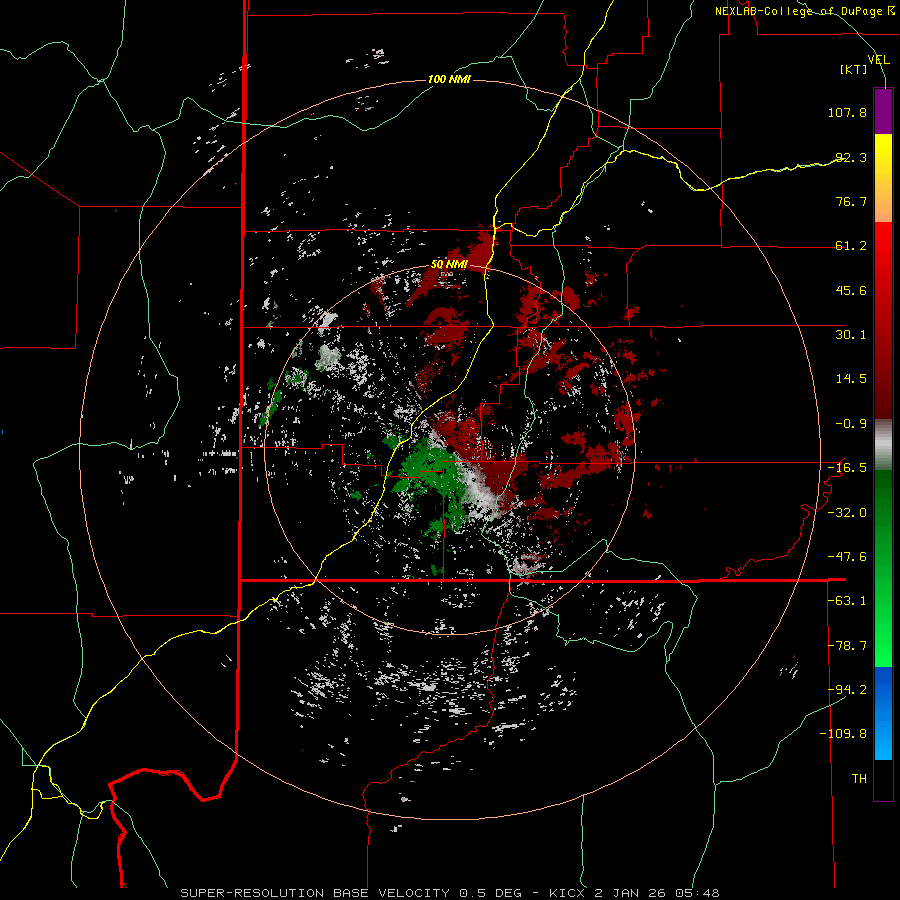Select the 76.7 velocity scale value
The height and width of the screenshot is (900, 900).
point(851,201)
